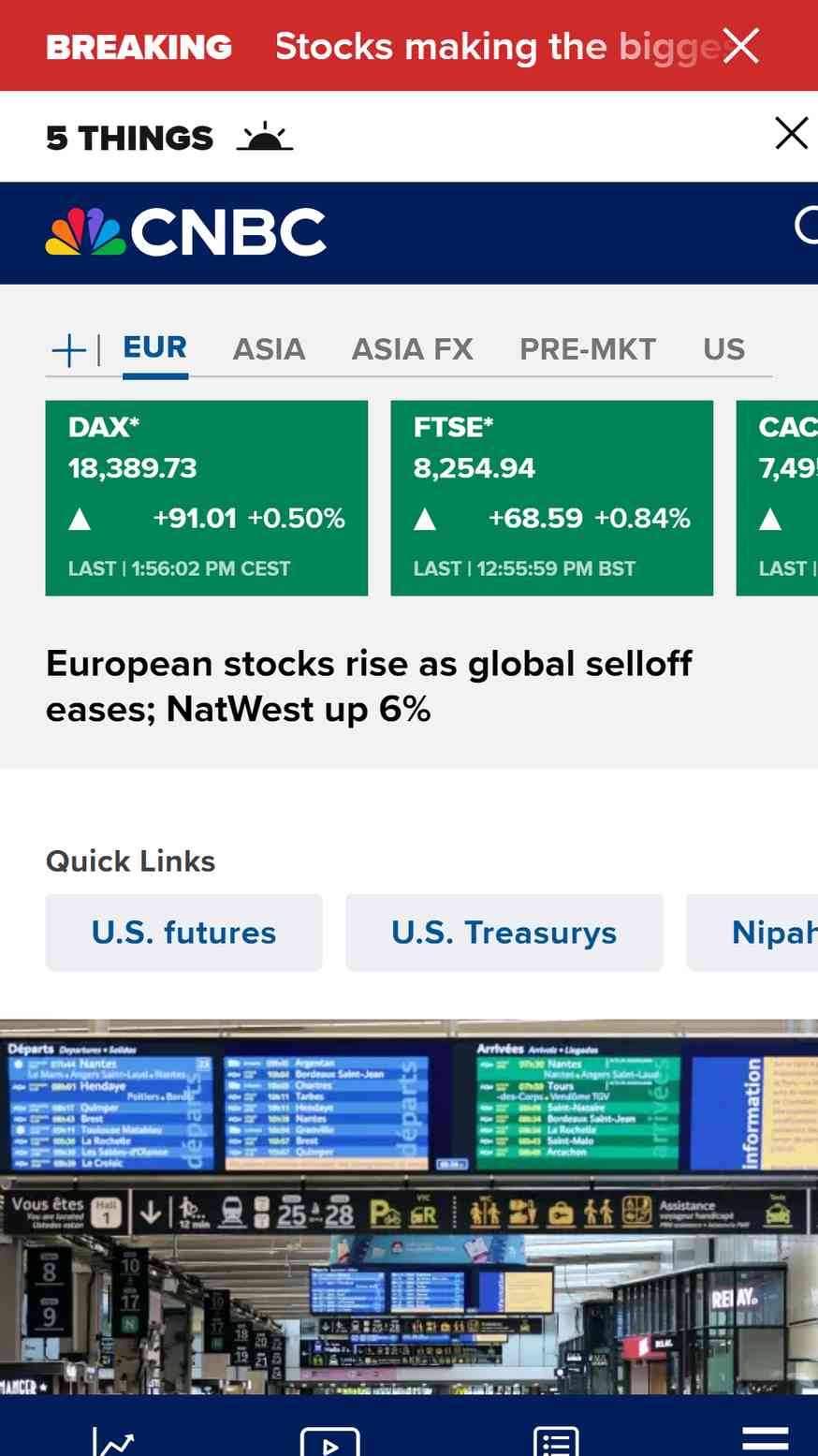Open the FTSE index card
The width and height of the screenshot is (818, 1456).
coord(552,498)
